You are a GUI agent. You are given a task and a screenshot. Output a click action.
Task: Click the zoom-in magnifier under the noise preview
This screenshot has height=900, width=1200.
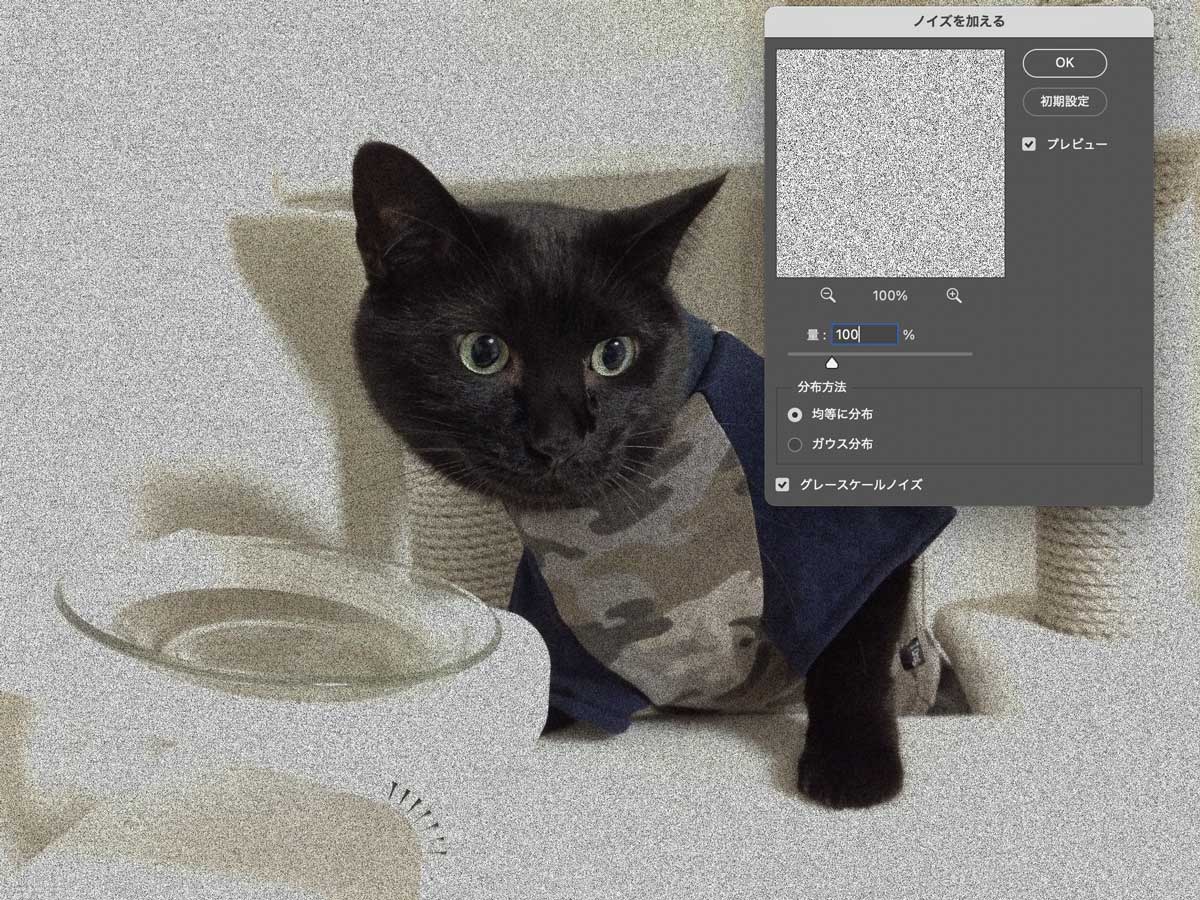(953, 295)
